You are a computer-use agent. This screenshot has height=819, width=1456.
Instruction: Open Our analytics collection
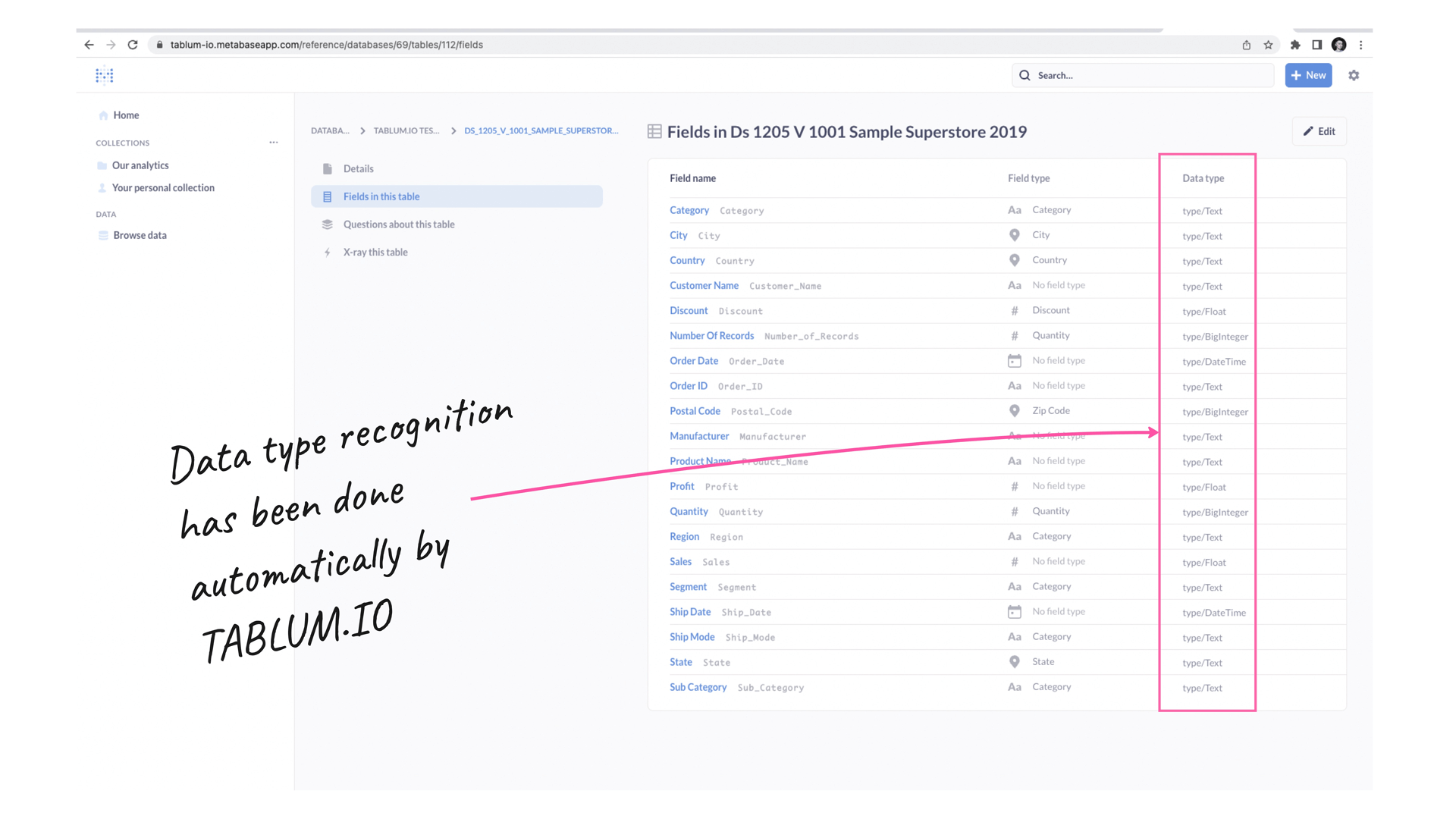[x=140, y=165]
